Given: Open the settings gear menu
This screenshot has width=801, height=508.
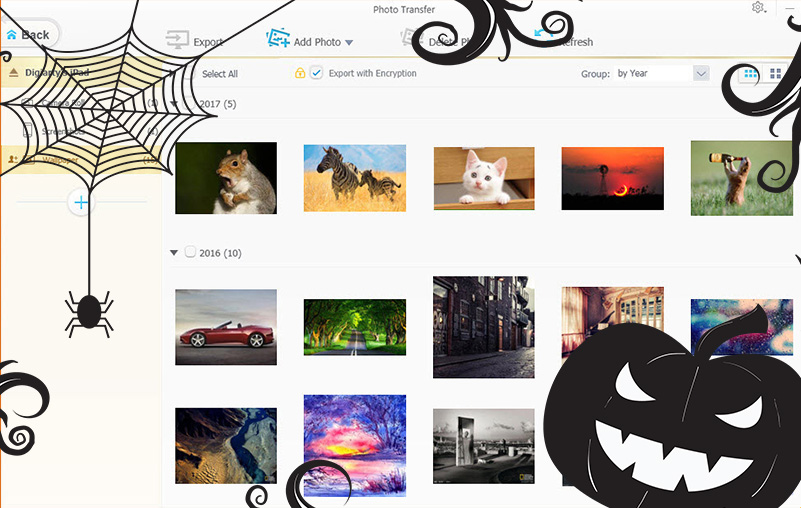Looking at the screenshot, I should pos(758,8).
